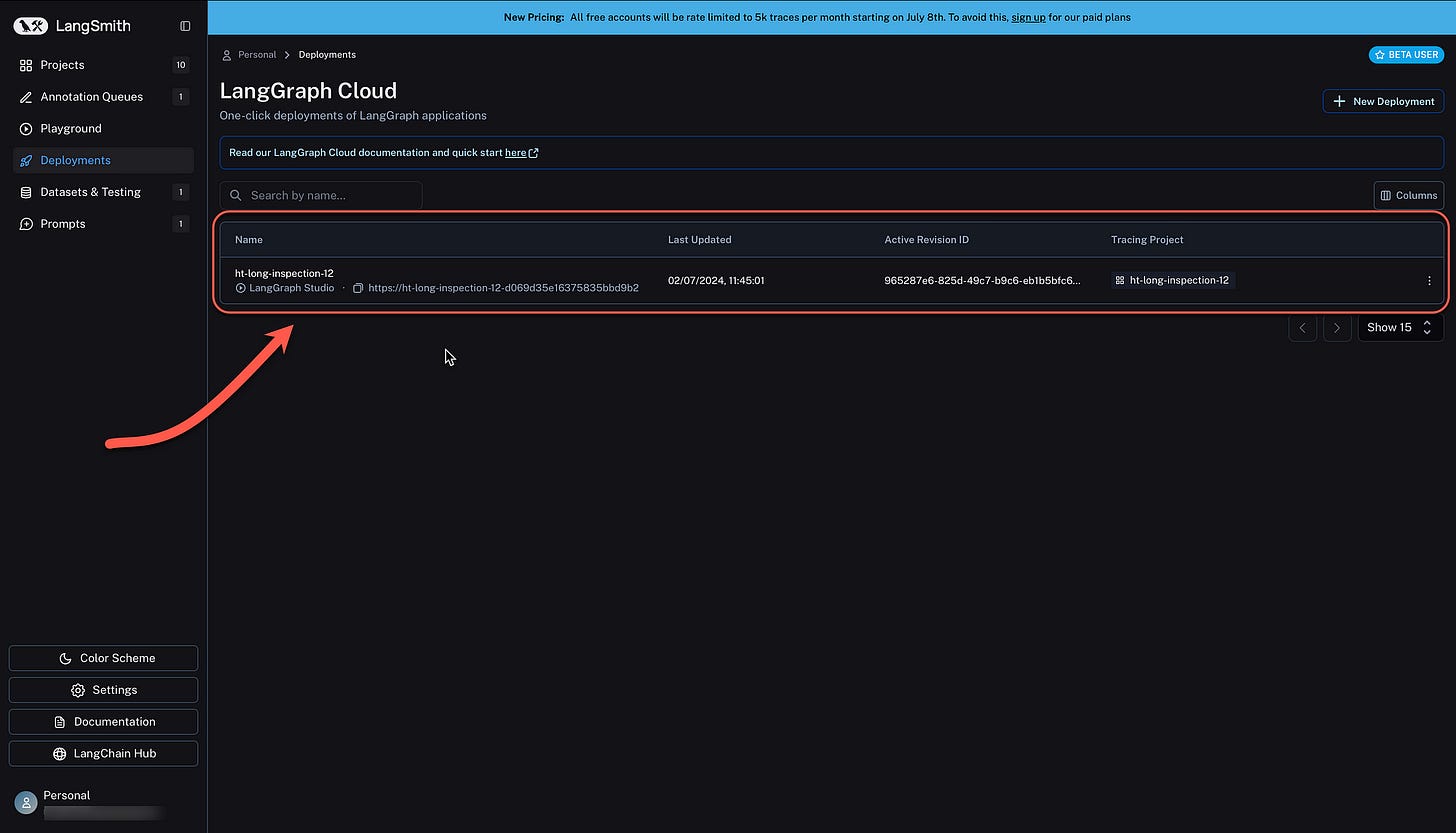Image resolution: width=1456 pixels, height=833 pixels.
Task: Click the New Deployment button
Action: (x=1383, y=101)
